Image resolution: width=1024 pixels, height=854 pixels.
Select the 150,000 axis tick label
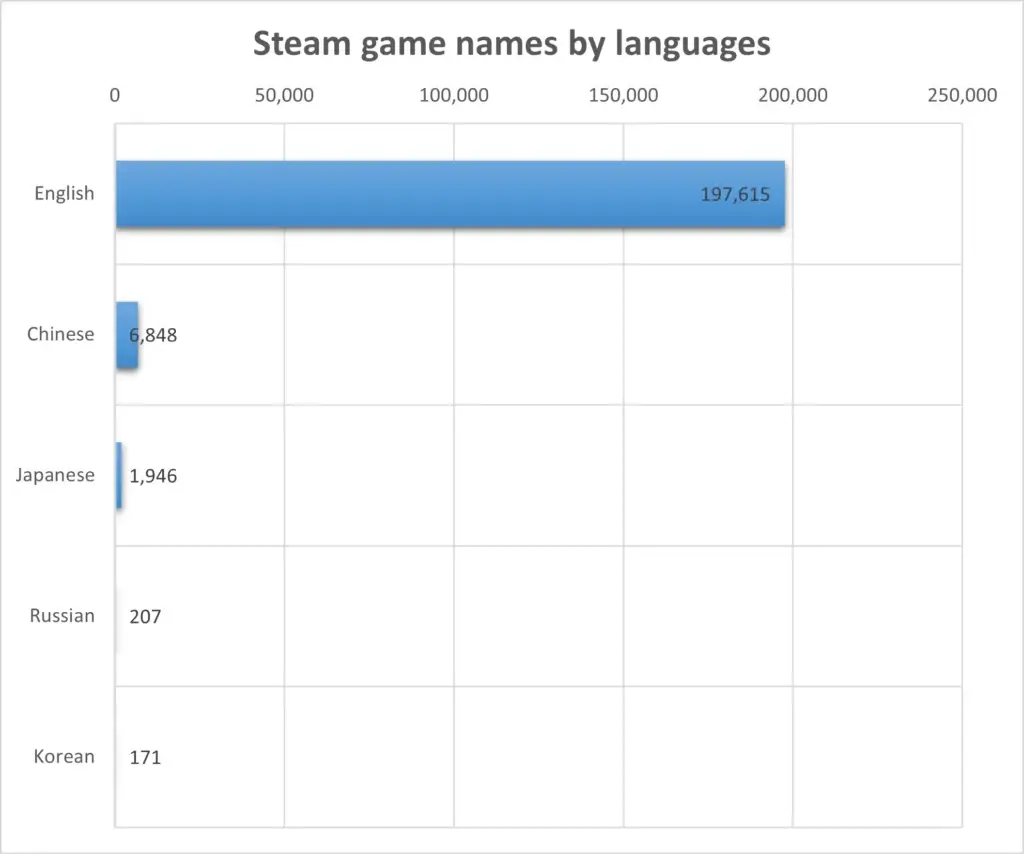(623, 96)
